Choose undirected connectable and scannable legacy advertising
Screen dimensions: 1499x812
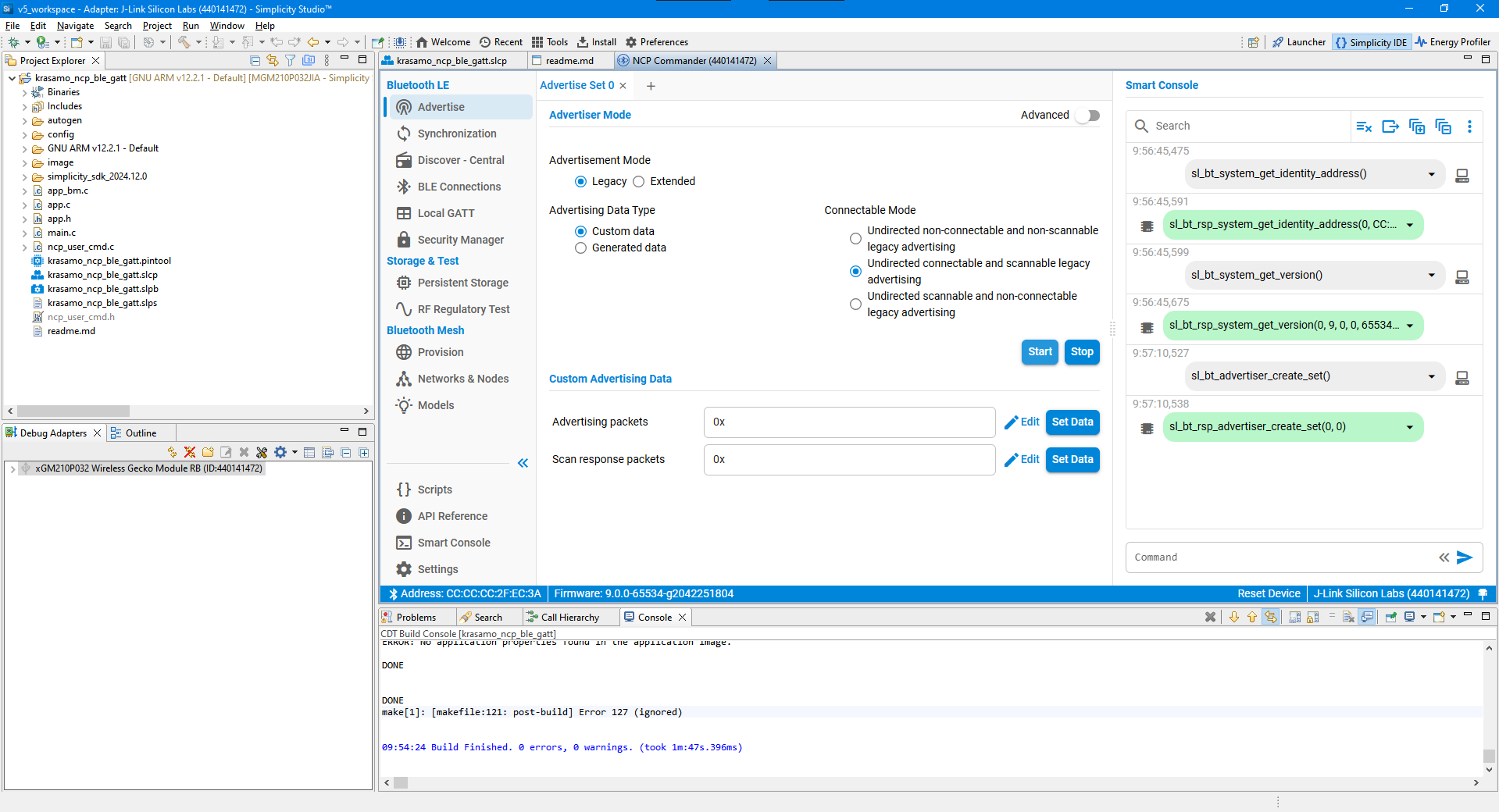pos(855,272)
